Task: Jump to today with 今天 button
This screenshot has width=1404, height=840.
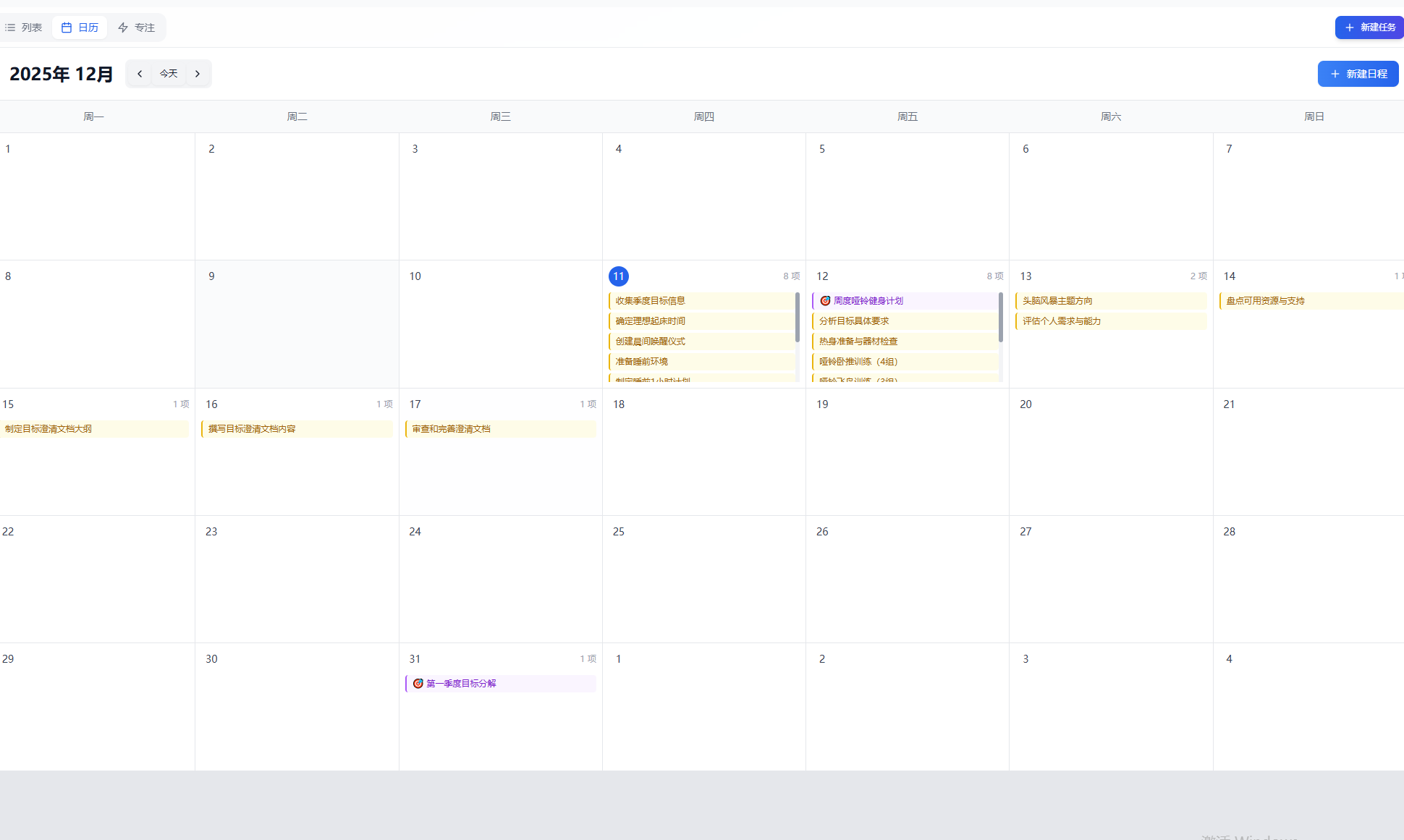Action: [169, 74]
